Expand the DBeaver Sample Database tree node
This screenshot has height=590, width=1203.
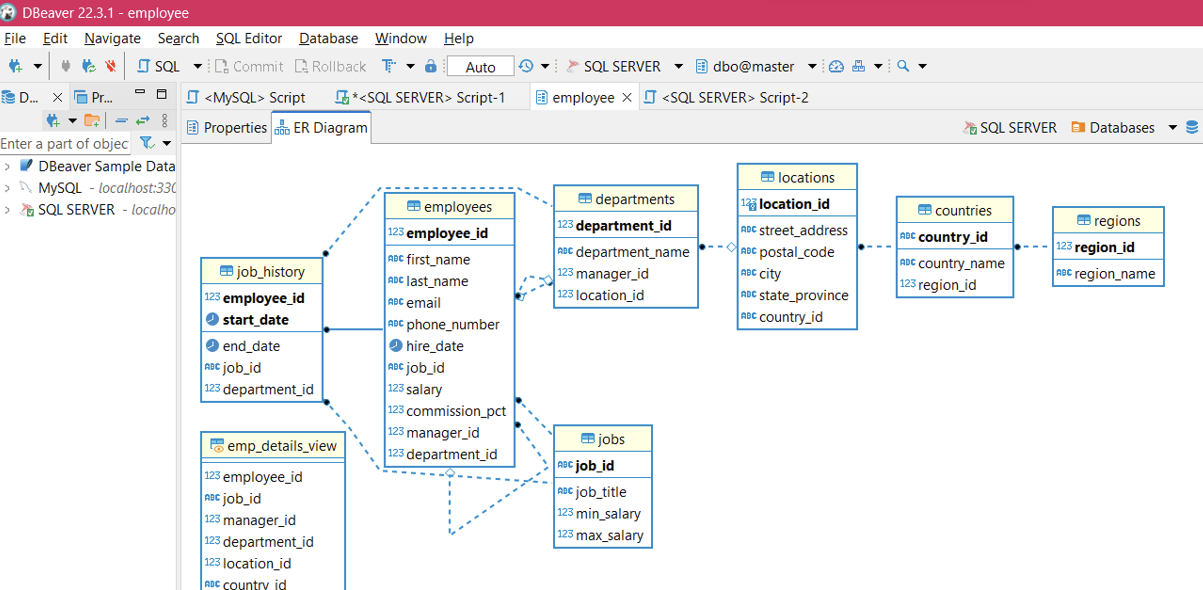(8, 166)
